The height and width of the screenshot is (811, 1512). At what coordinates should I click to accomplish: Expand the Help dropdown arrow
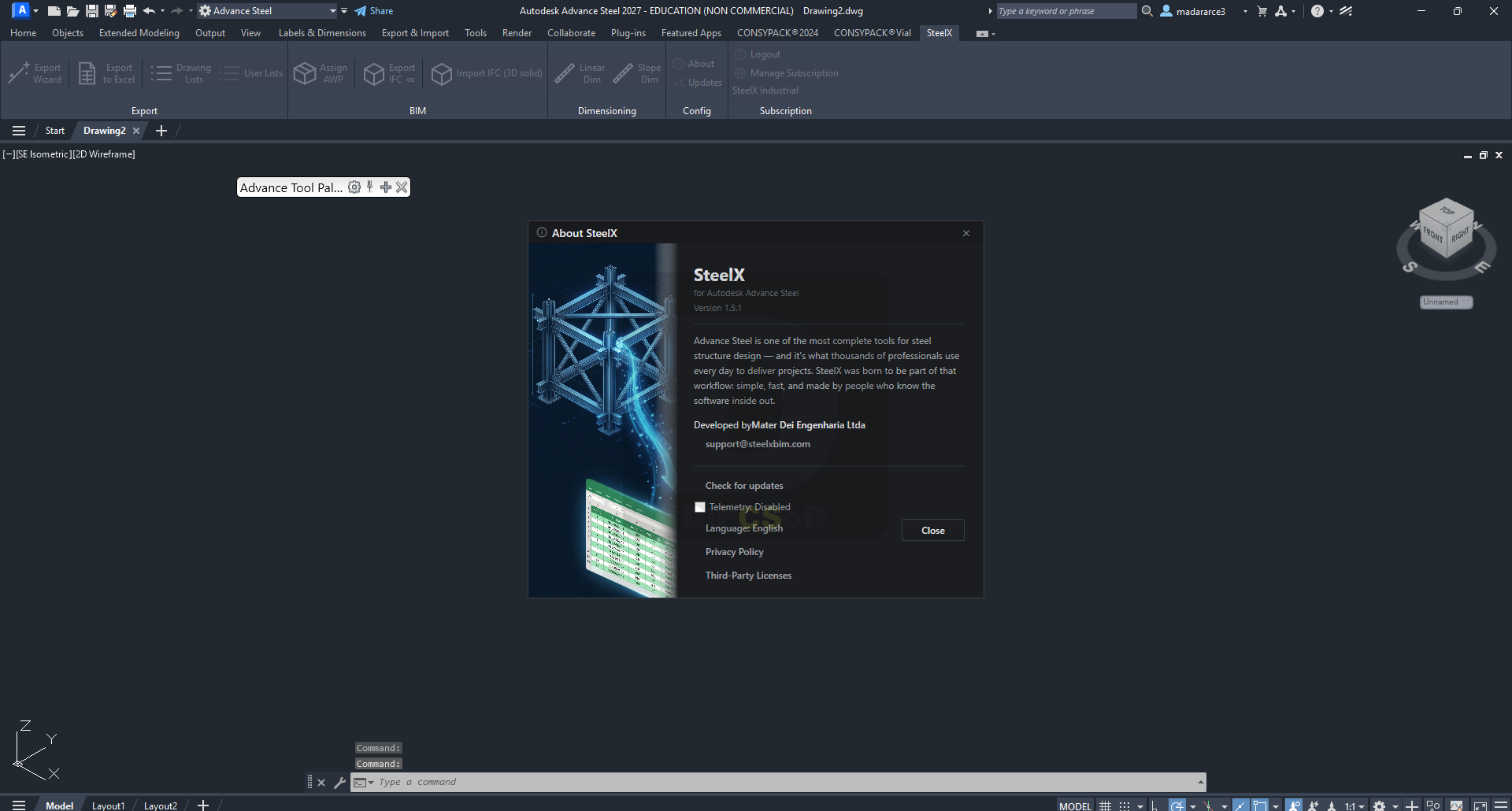click(x=1331, y=11)
